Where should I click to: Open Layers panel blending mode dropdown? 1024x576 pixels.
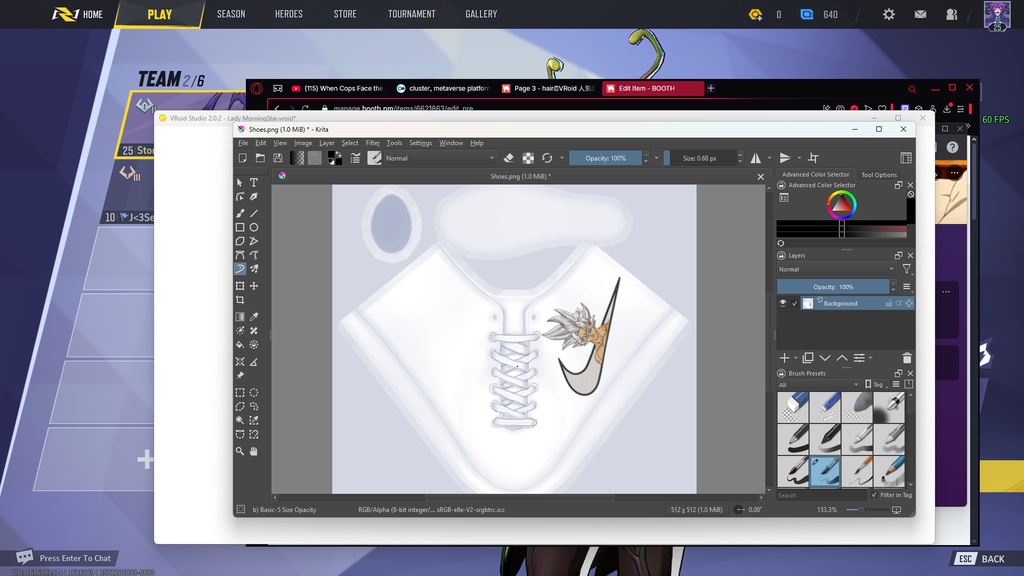[x=836, y=269]
